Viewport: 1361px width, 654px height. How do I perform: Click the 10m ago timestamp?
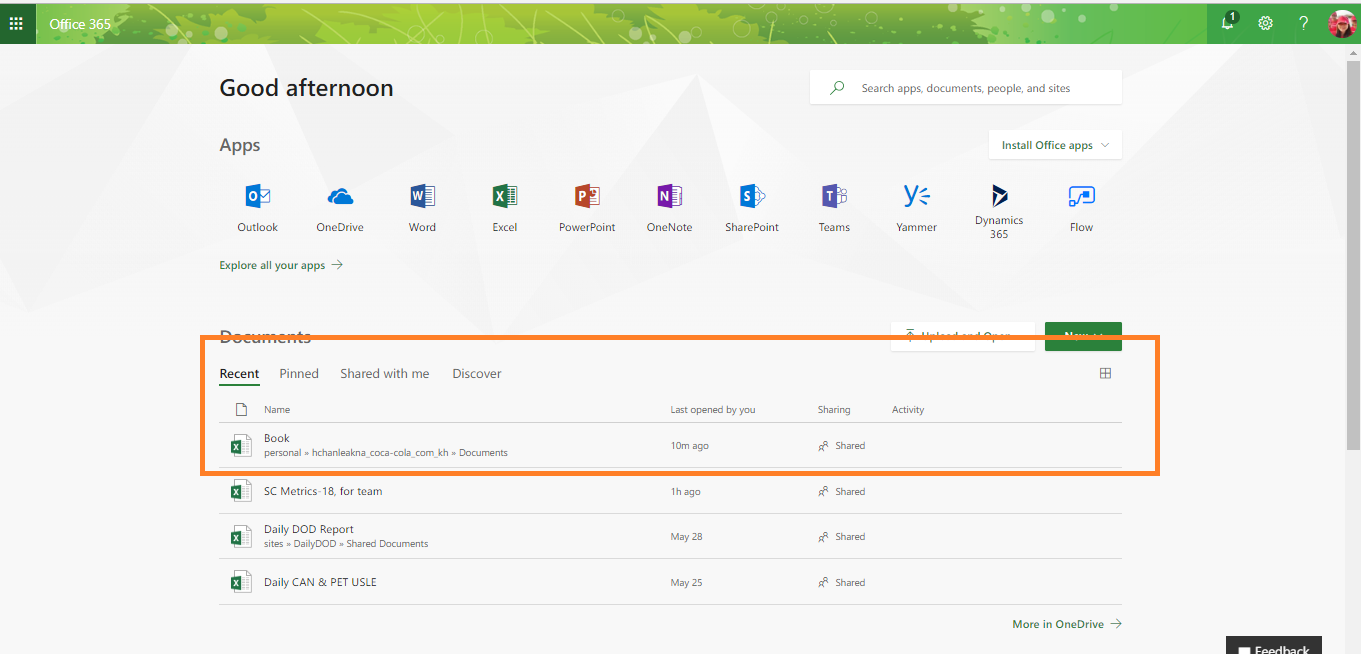690,446
